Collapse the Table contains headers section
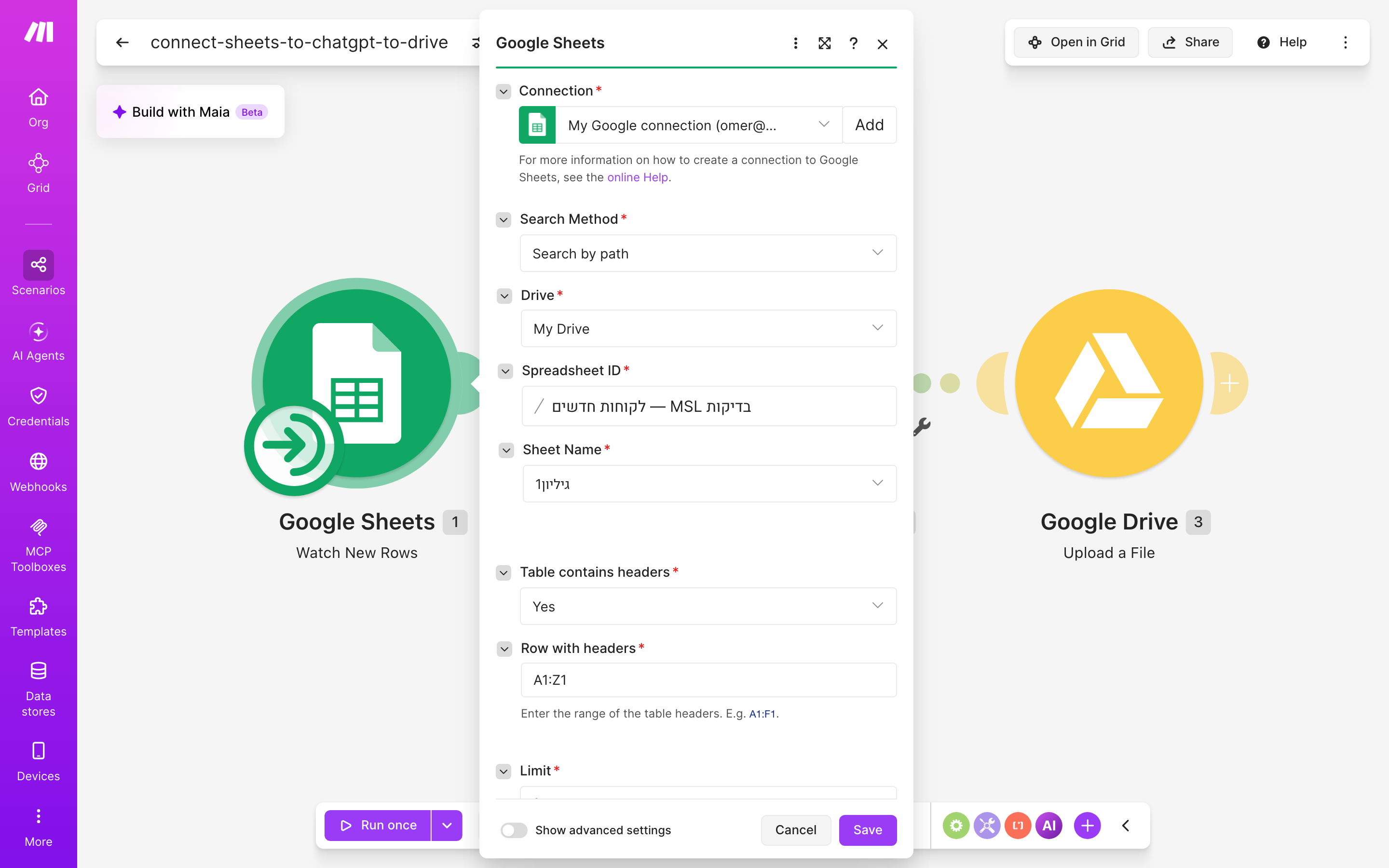This screenshot has width=1389, height=868. click(x=504, y=573)
